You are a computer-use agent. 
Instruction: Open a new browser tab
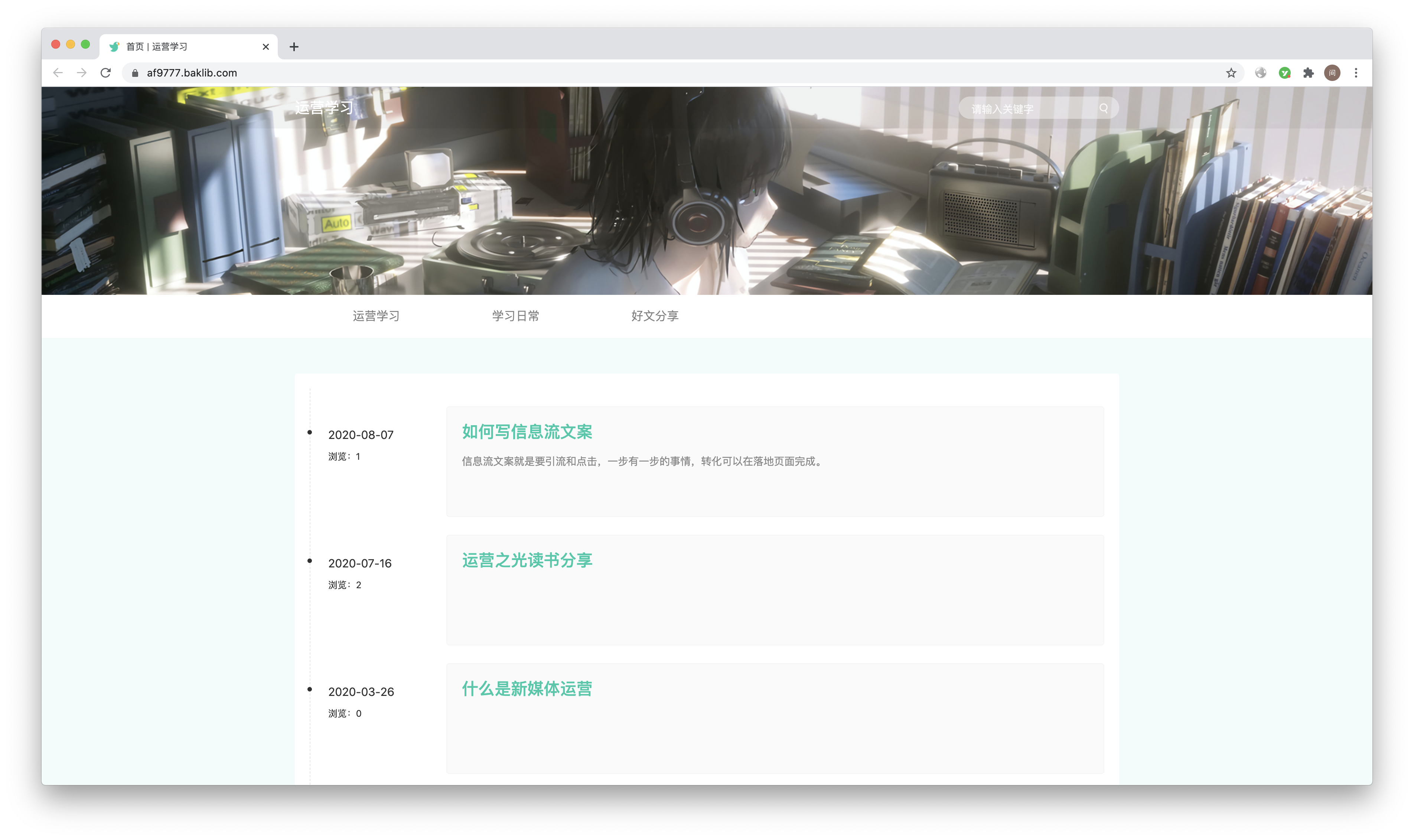click(x=294, y=47)
